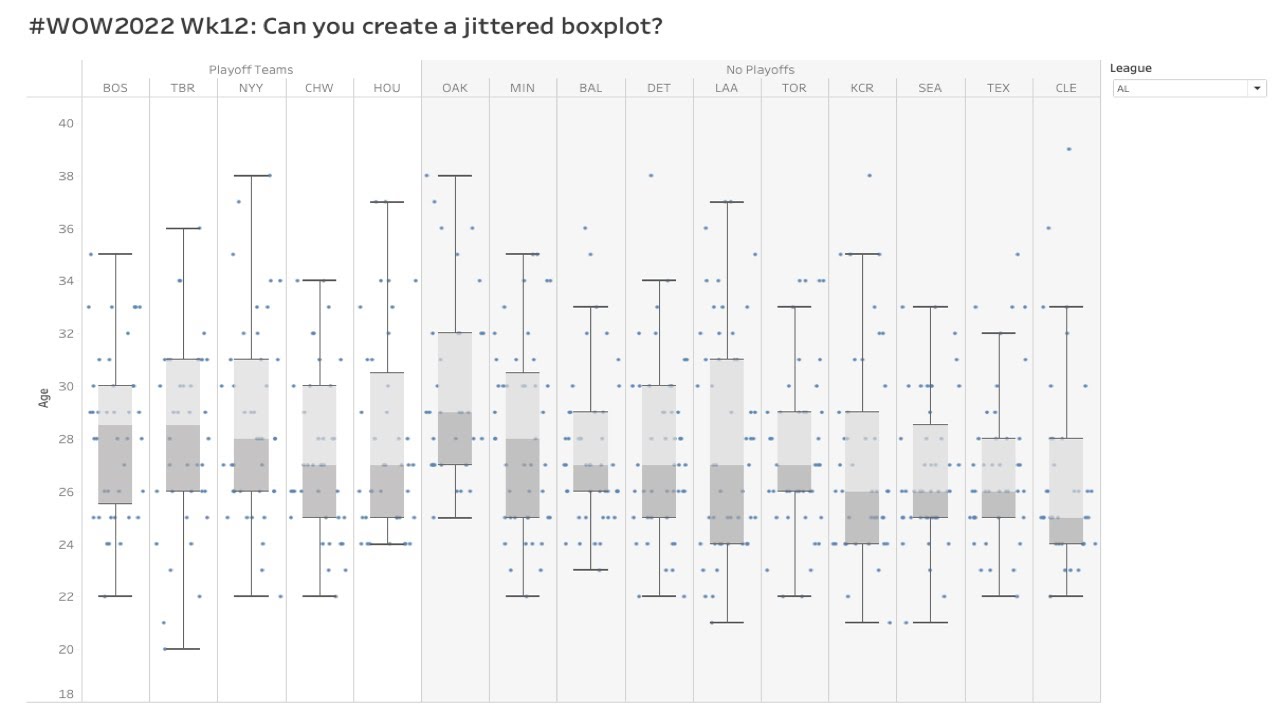The image size is (1280, 720).
Task: Select the CLE column header
Action: (1066, 88)
